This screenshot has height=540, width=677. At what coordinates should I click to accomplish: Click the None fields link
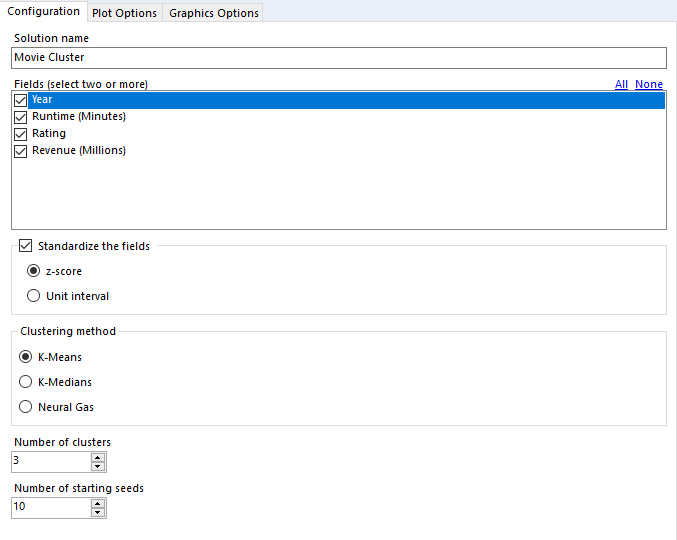[x=649, y=84]
